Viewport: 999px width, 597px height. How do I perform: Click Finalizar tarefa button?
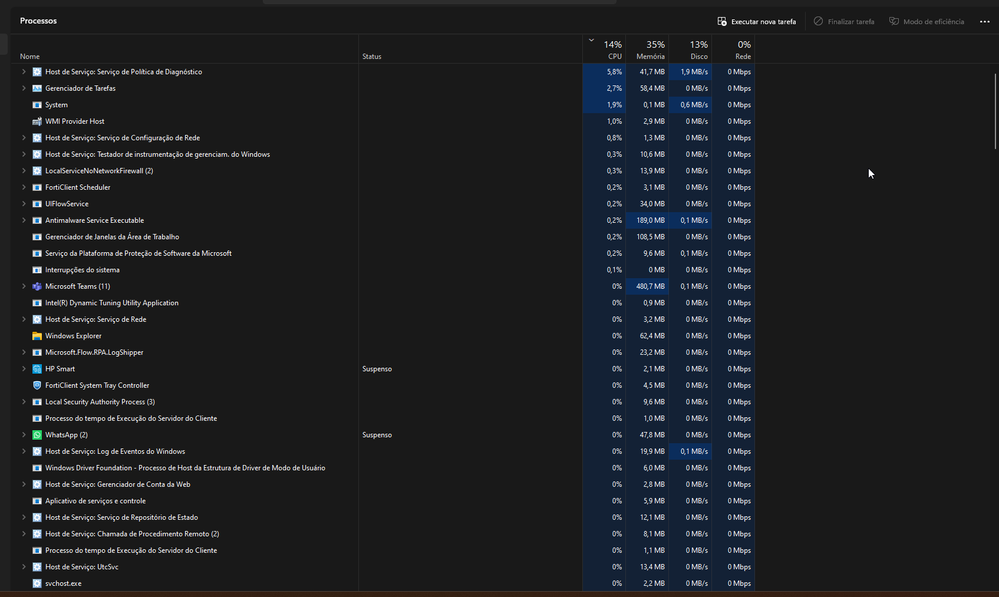pyautogui.click(x=844, y=22)
